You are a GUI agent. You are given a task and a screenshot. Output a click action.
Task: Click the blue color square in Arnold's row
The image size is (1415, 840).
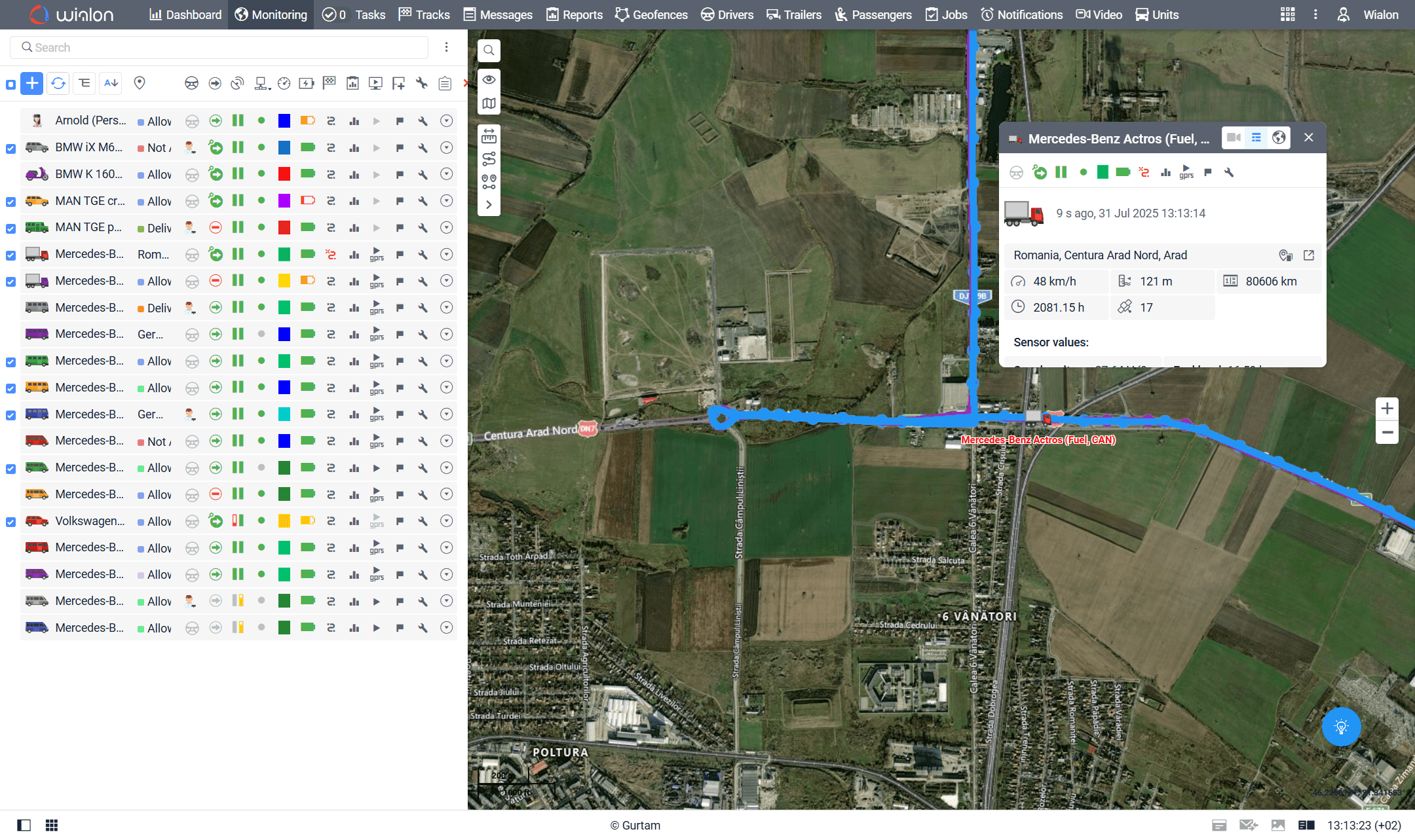coord(284,120)
